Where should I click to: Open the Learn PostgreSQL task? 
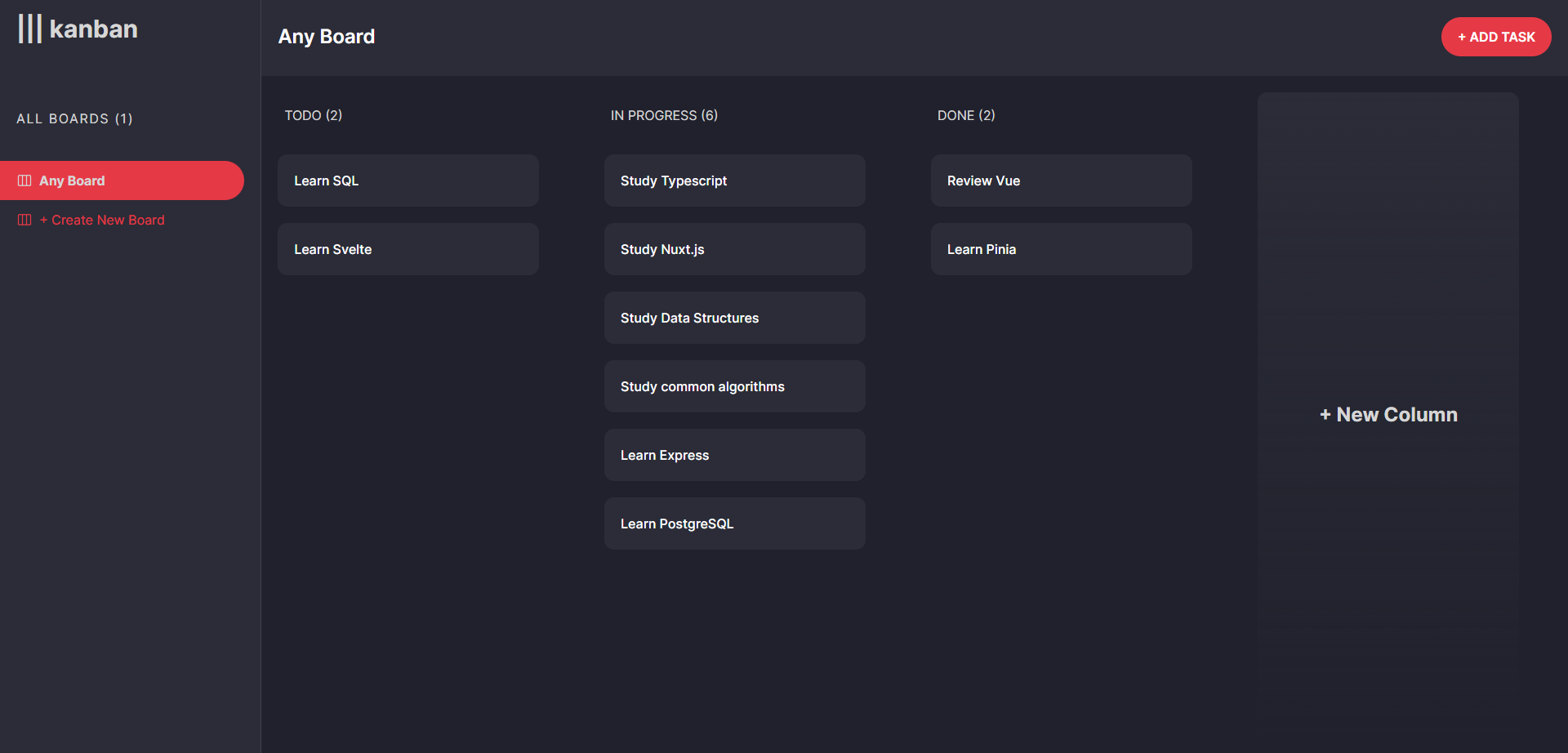[x=734, y=524]
